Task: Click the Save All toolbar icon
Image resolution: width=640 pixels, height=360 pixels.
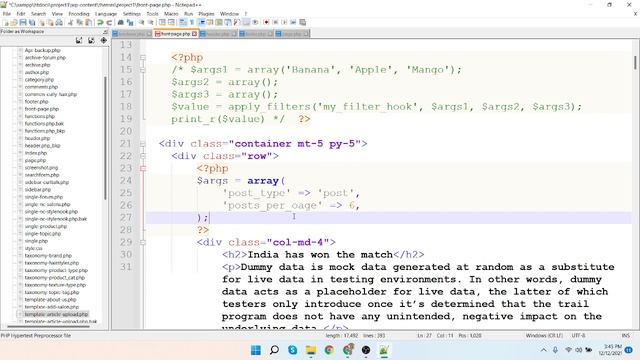Action: (32, 22)
